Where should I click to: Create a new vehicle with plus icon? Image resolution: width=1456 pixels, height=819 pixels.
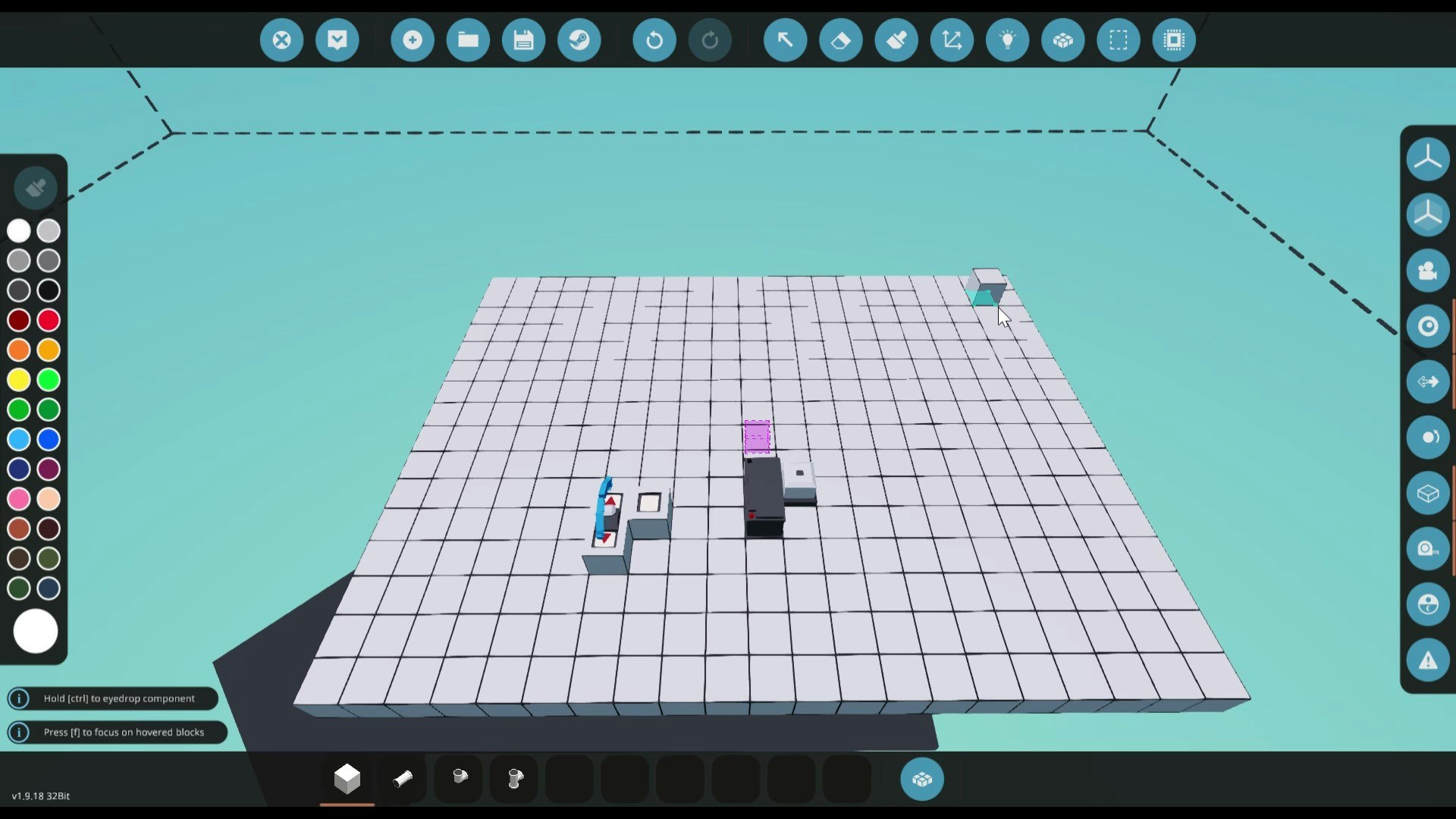pyautogui.click(x=413, y=39)
